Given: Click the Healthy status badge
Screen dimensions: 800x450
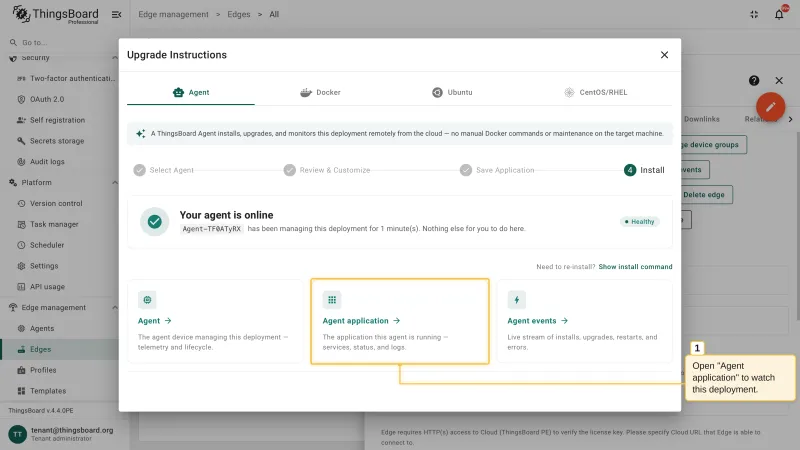Looking at the screenshot, I should [640, 221].
